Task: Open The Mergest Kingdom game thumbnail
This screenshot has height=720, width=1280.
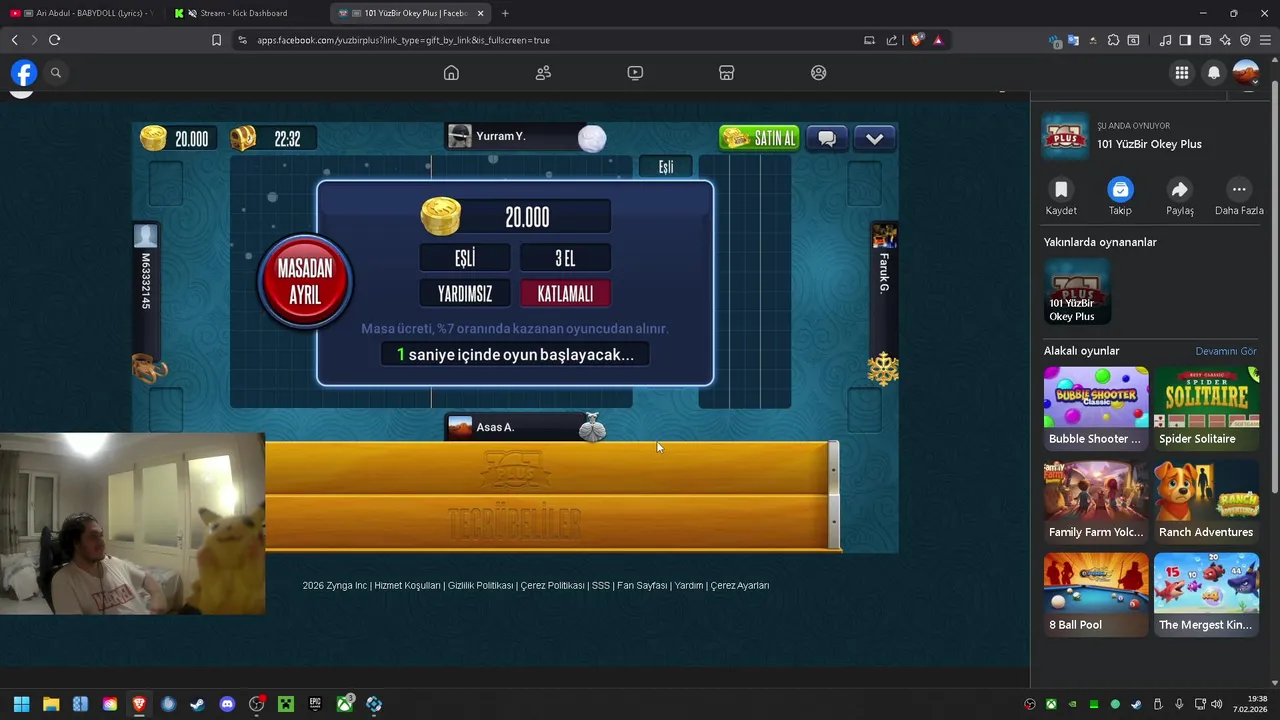Action: [1206, 593]
